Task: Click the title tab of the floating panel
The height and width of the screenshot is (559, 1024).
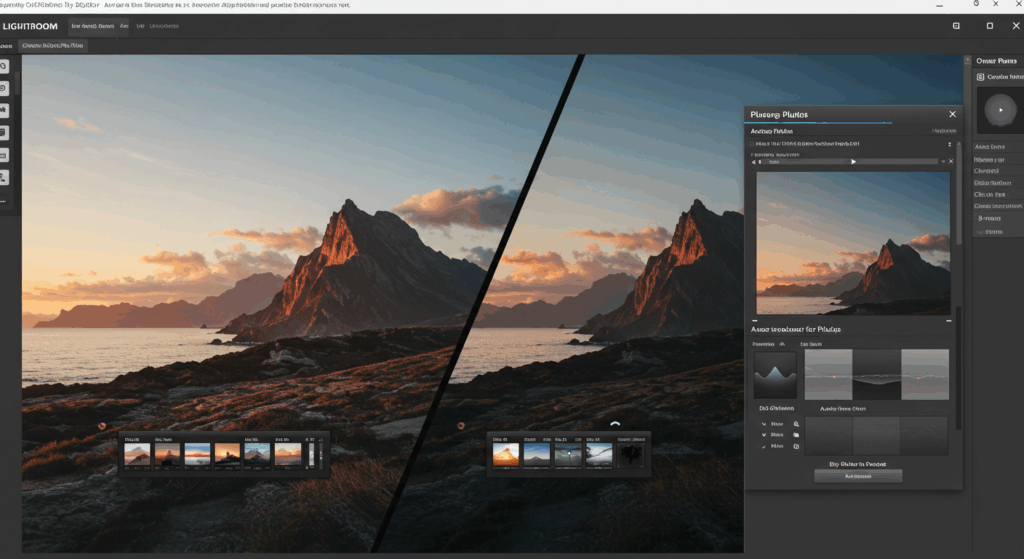Action: (779, 114)
